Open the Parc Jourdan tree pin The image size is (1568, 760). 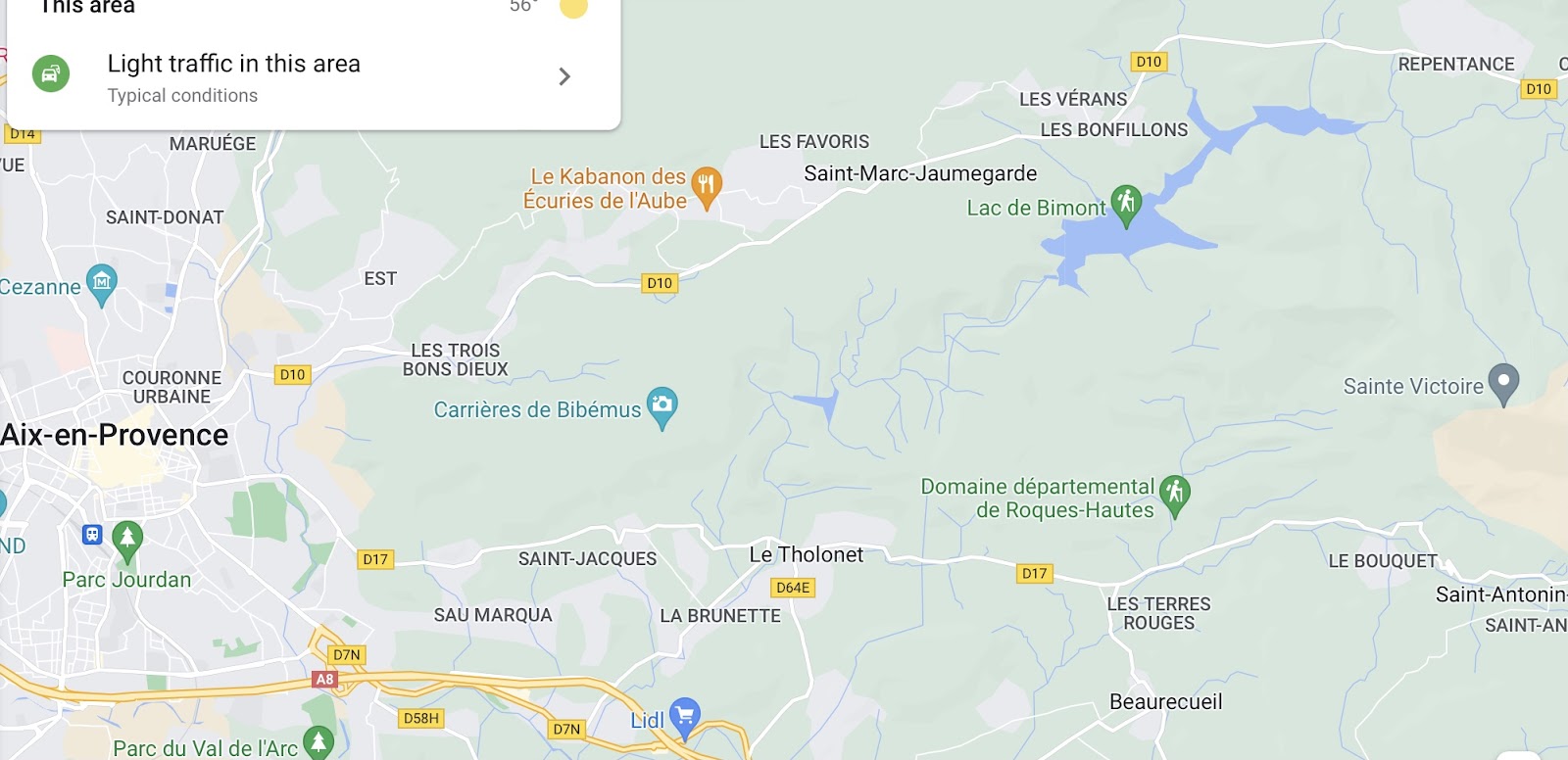coord(127,541)
